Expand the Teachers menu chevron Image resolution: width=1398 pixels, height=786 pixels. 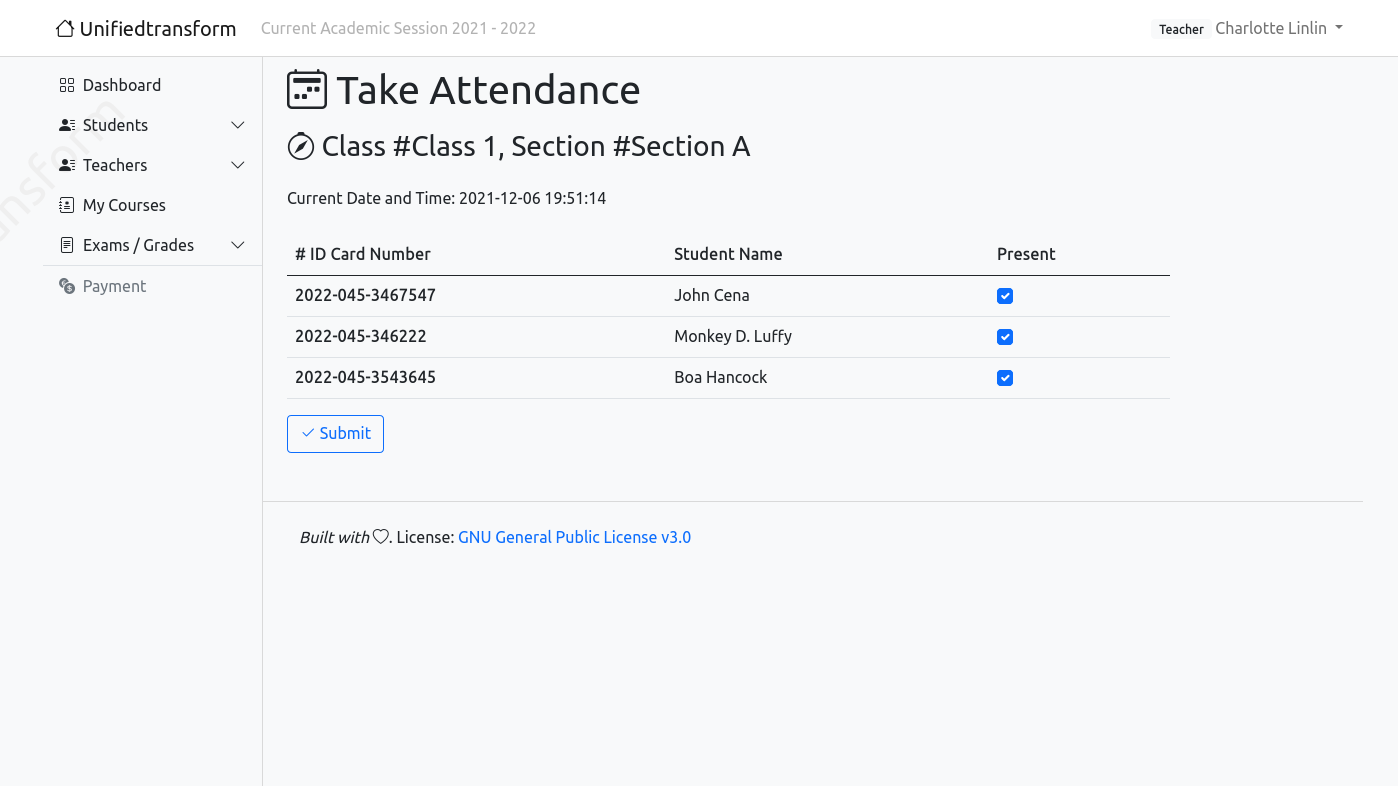(238, 165)
